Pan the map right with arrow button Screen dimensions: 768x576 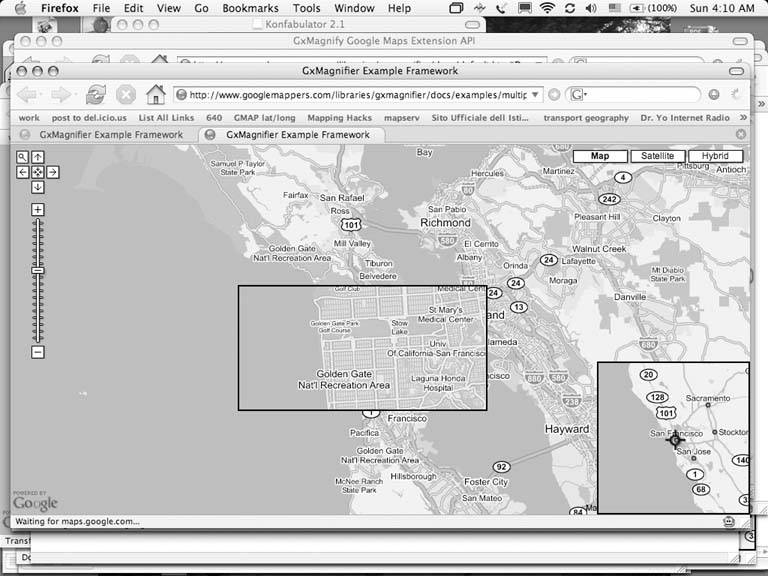(x=53, y=172)
